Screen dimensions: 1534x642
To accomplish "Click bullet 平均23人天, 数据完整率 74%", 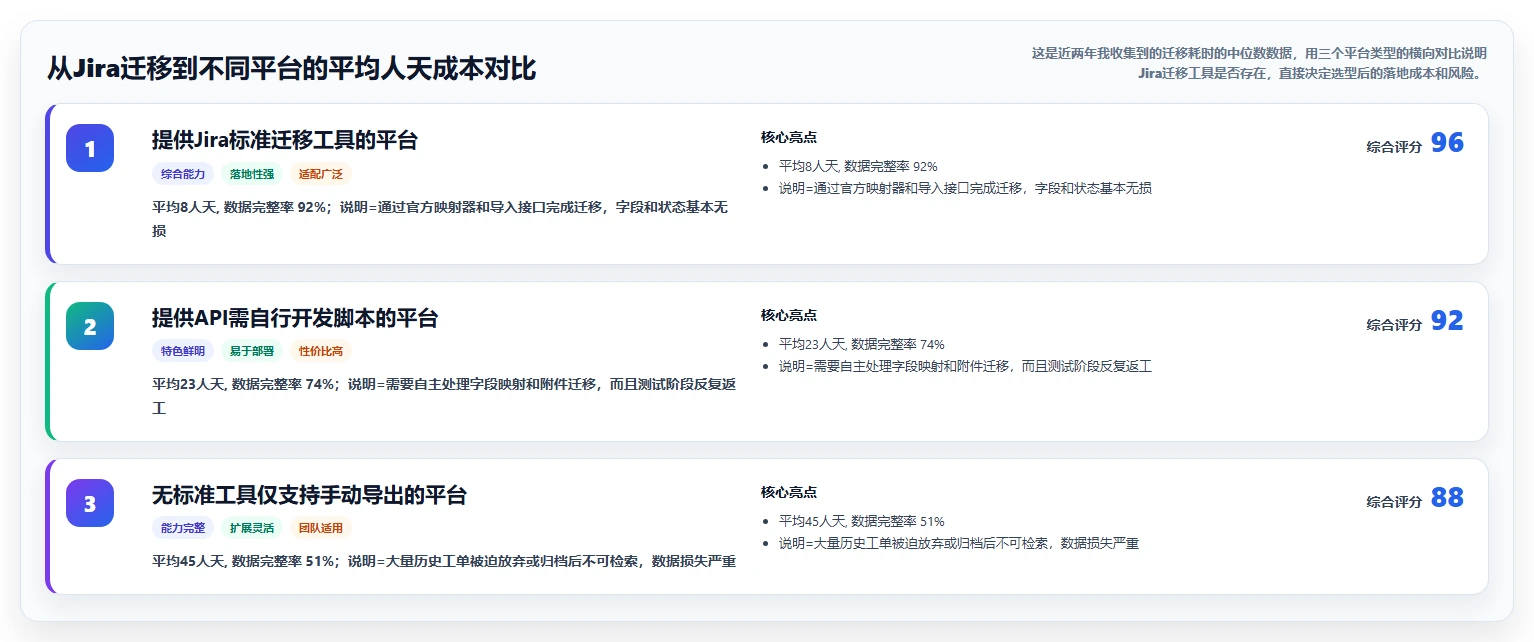I will [x=862, y=344].
